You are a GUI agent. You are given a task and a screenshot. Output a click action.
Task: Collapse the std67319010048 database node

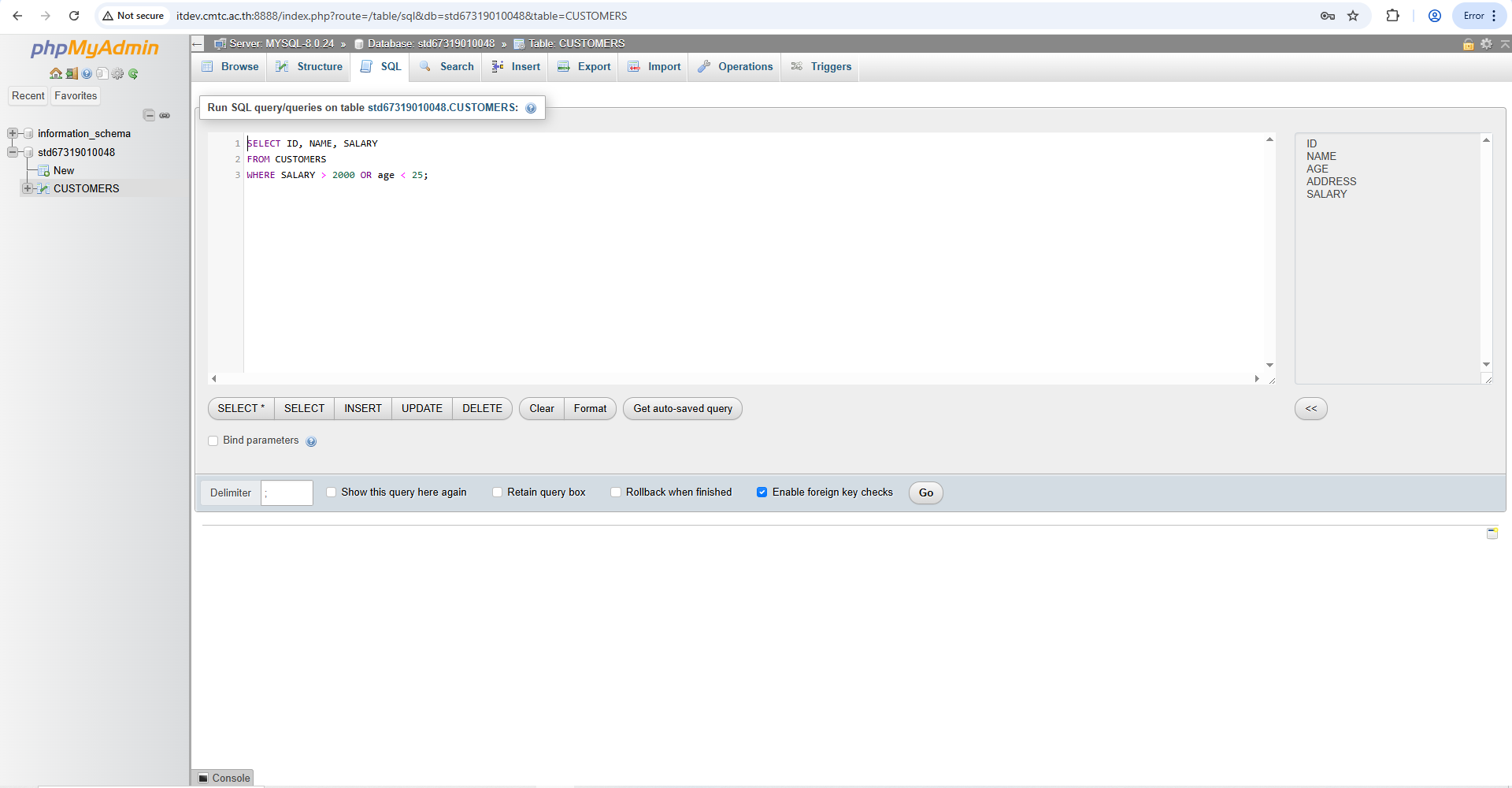point(13,152)
